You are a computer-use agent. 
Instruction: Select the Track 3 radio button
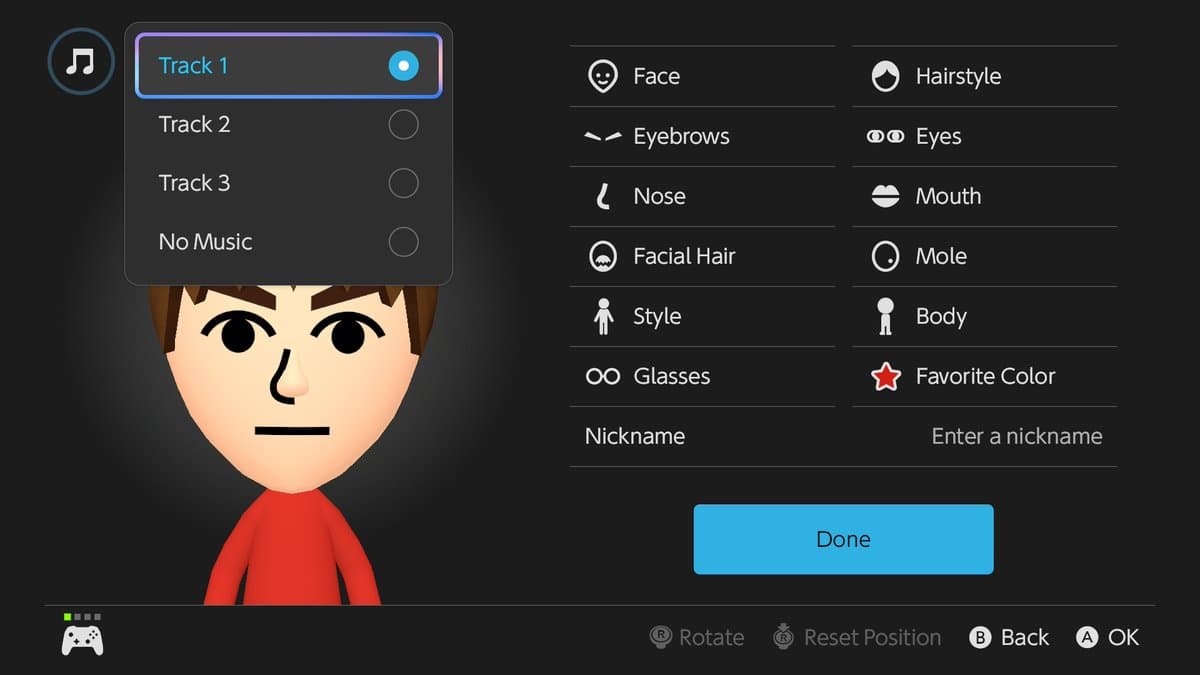click(x=403, y=183)
